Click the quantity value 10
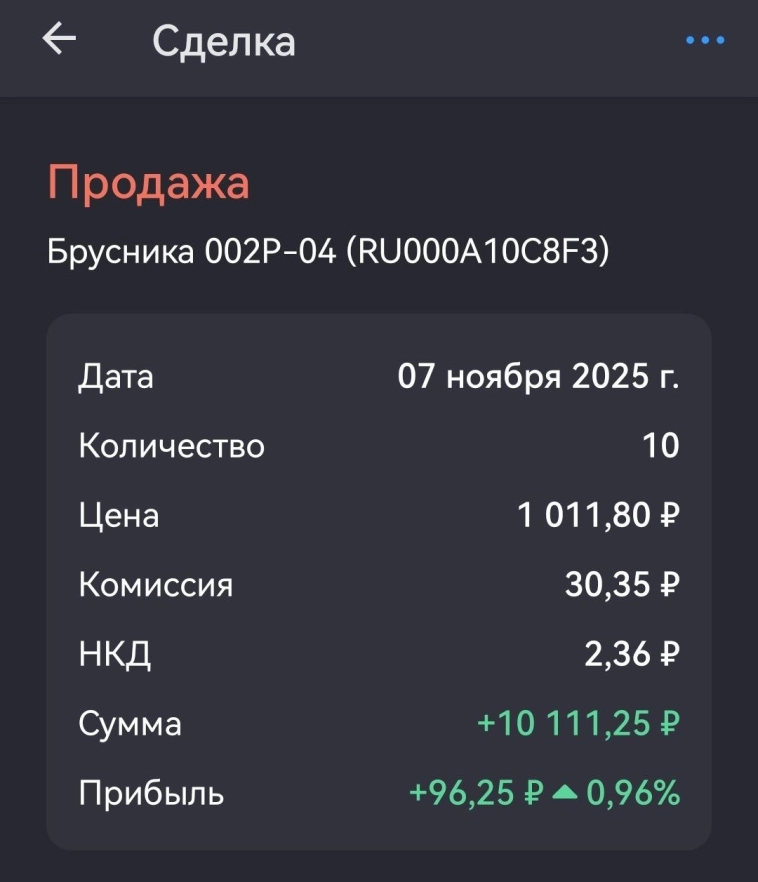 coord(660,446)
